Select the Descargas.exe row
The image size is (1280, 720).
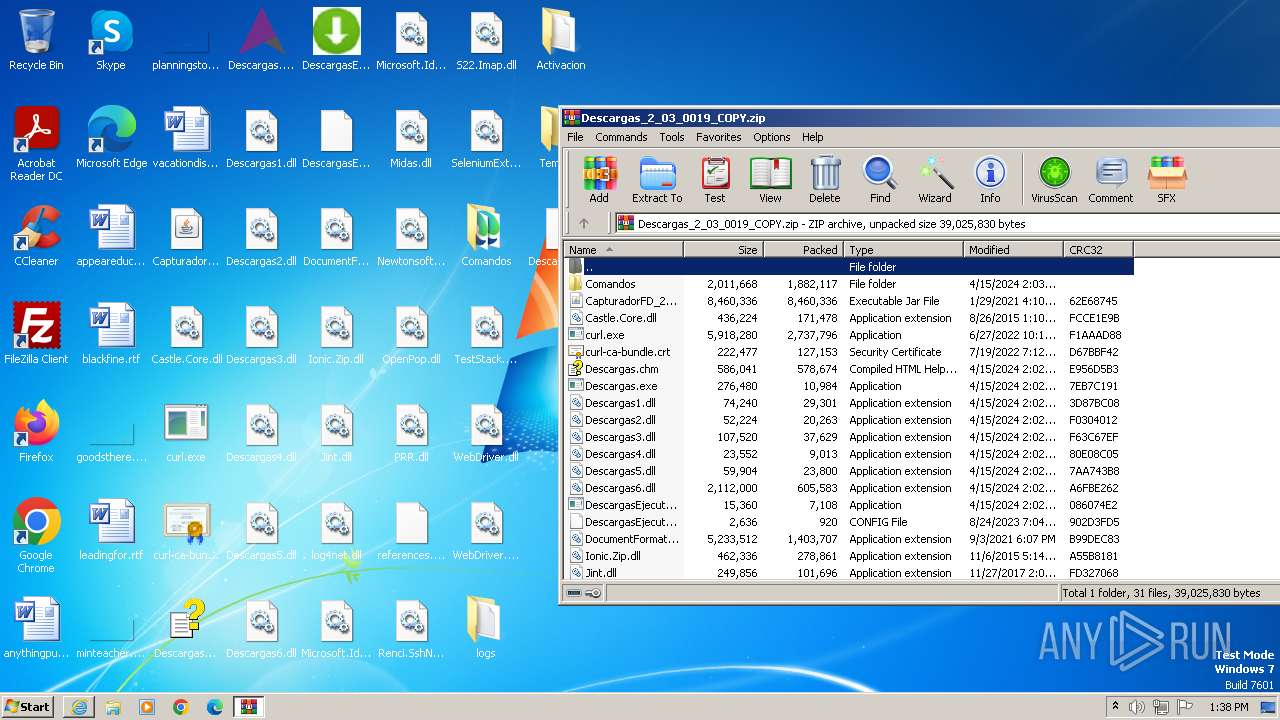point(849,386)
